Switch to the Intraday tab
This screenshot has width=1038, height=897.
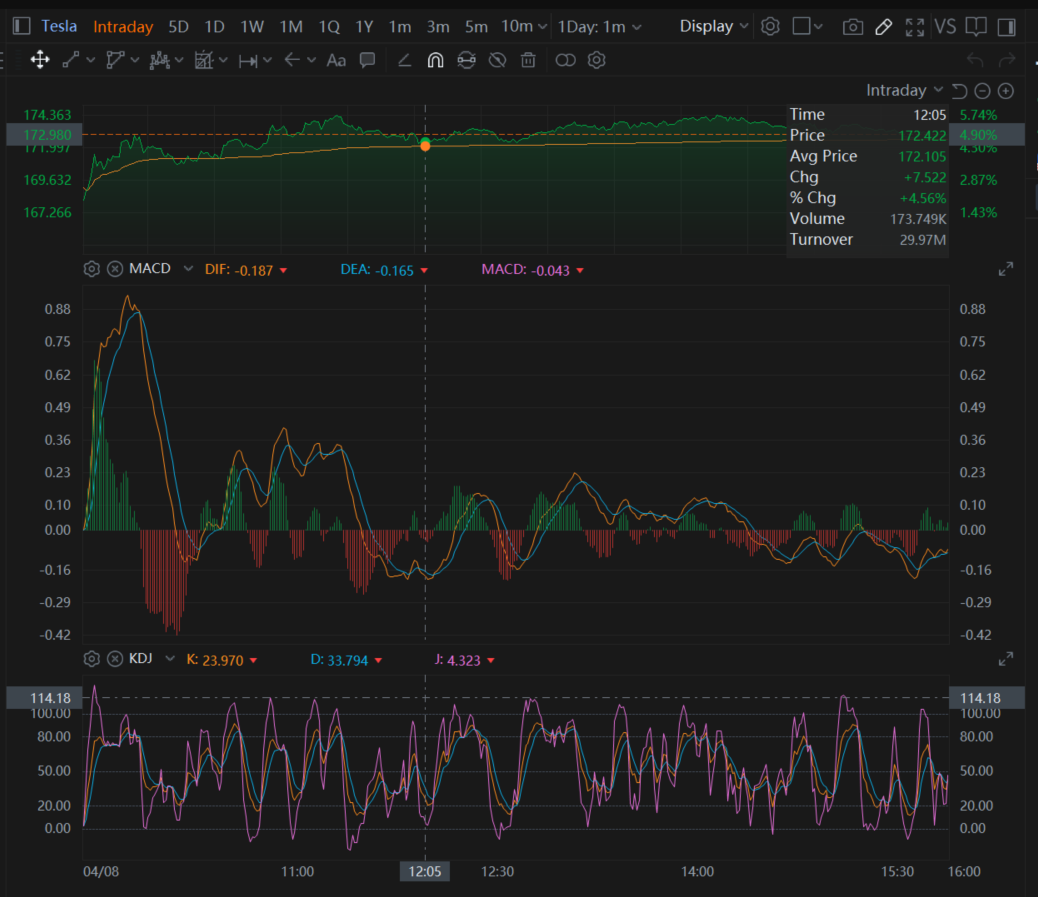(123, 27)
